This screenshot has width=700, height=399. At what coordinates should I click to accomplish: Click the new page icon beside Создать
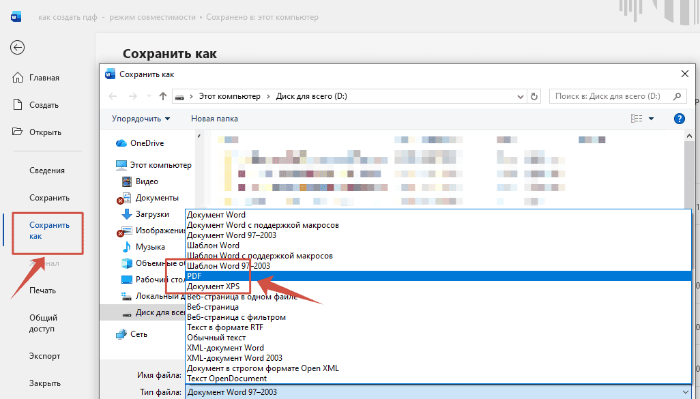[17, 105]
